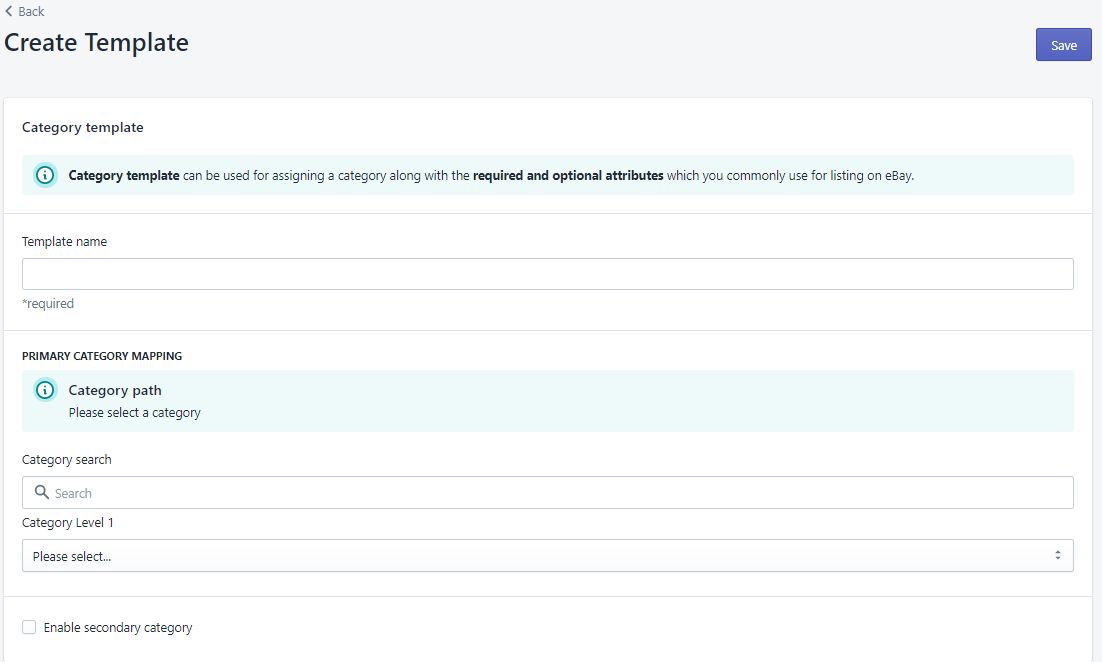Click the info icon beside Category path

pos(45,390)
